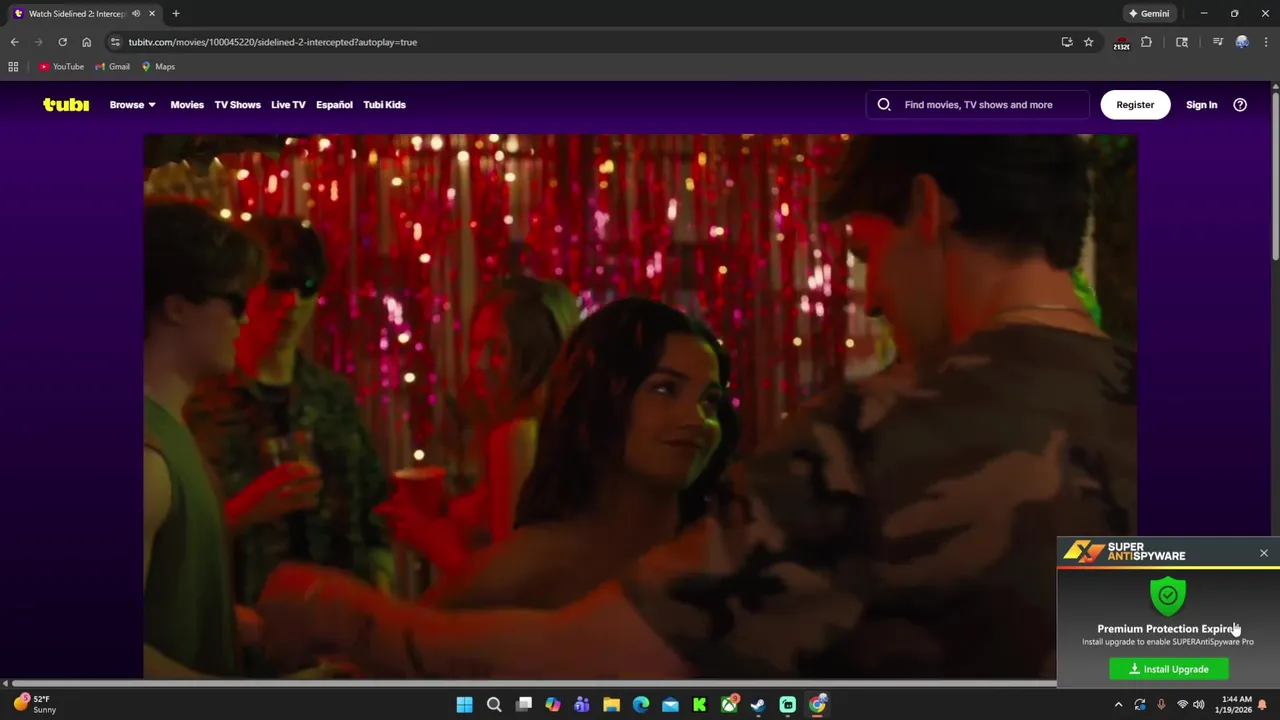Screen dimensions: 1280x720
Task: Open the YouTube bookmark
Action: click(x=61, y=67)
